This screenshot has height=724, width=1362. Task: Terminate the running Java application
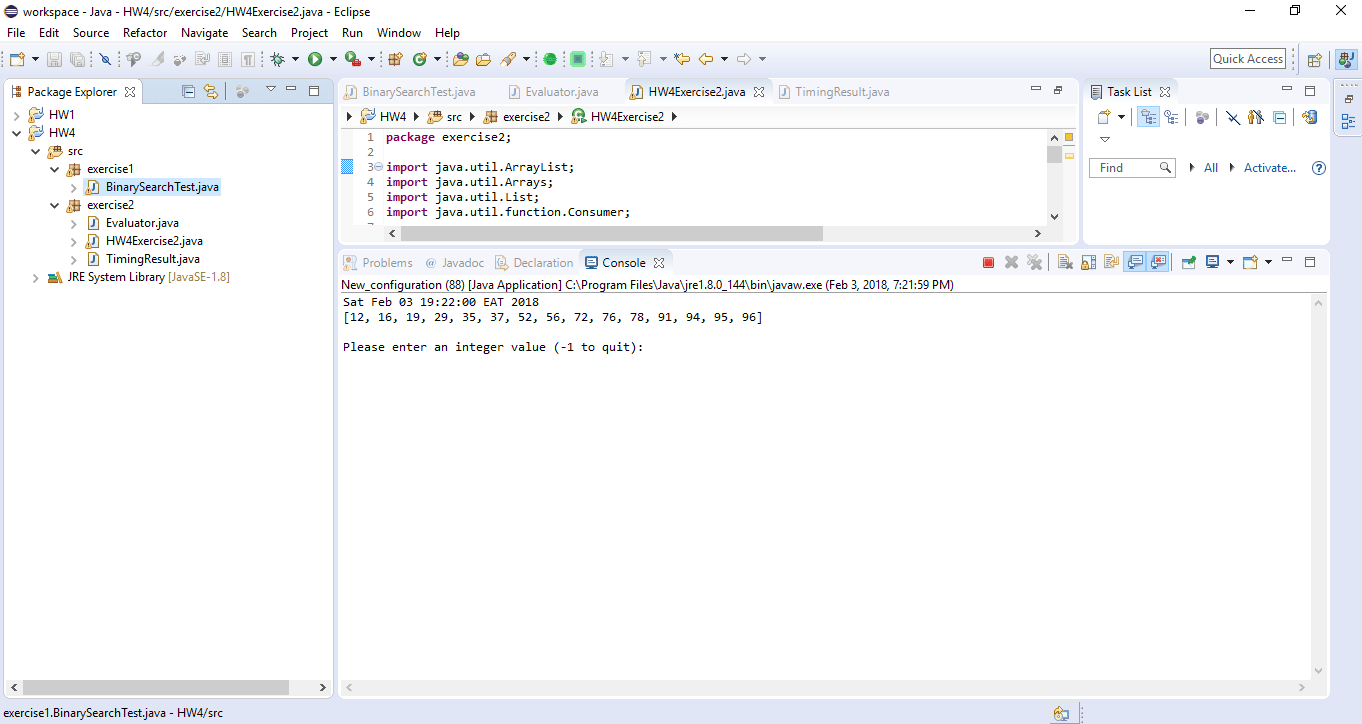click(x=989, y=261)
